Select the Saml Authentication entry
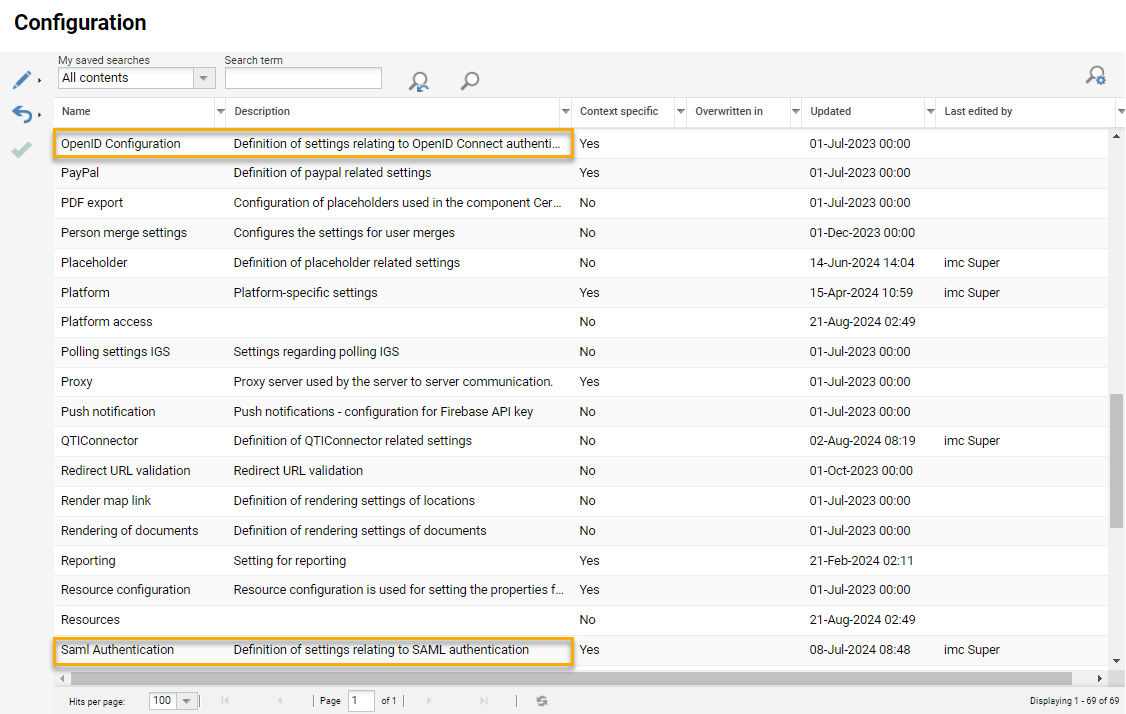This screenshot has width=1126, height=714. 117,650
